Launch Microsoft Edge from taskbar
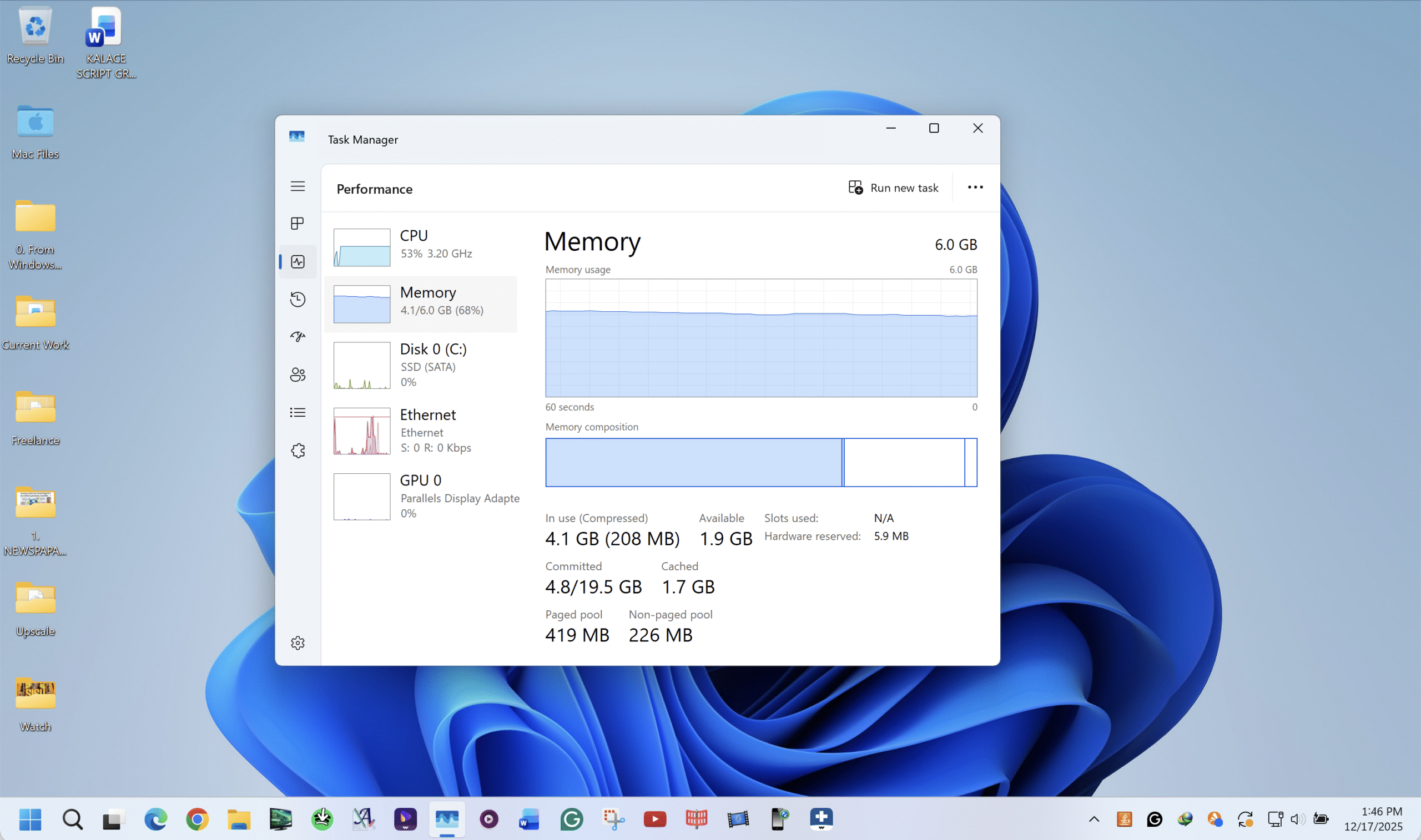 pos(155,819)
